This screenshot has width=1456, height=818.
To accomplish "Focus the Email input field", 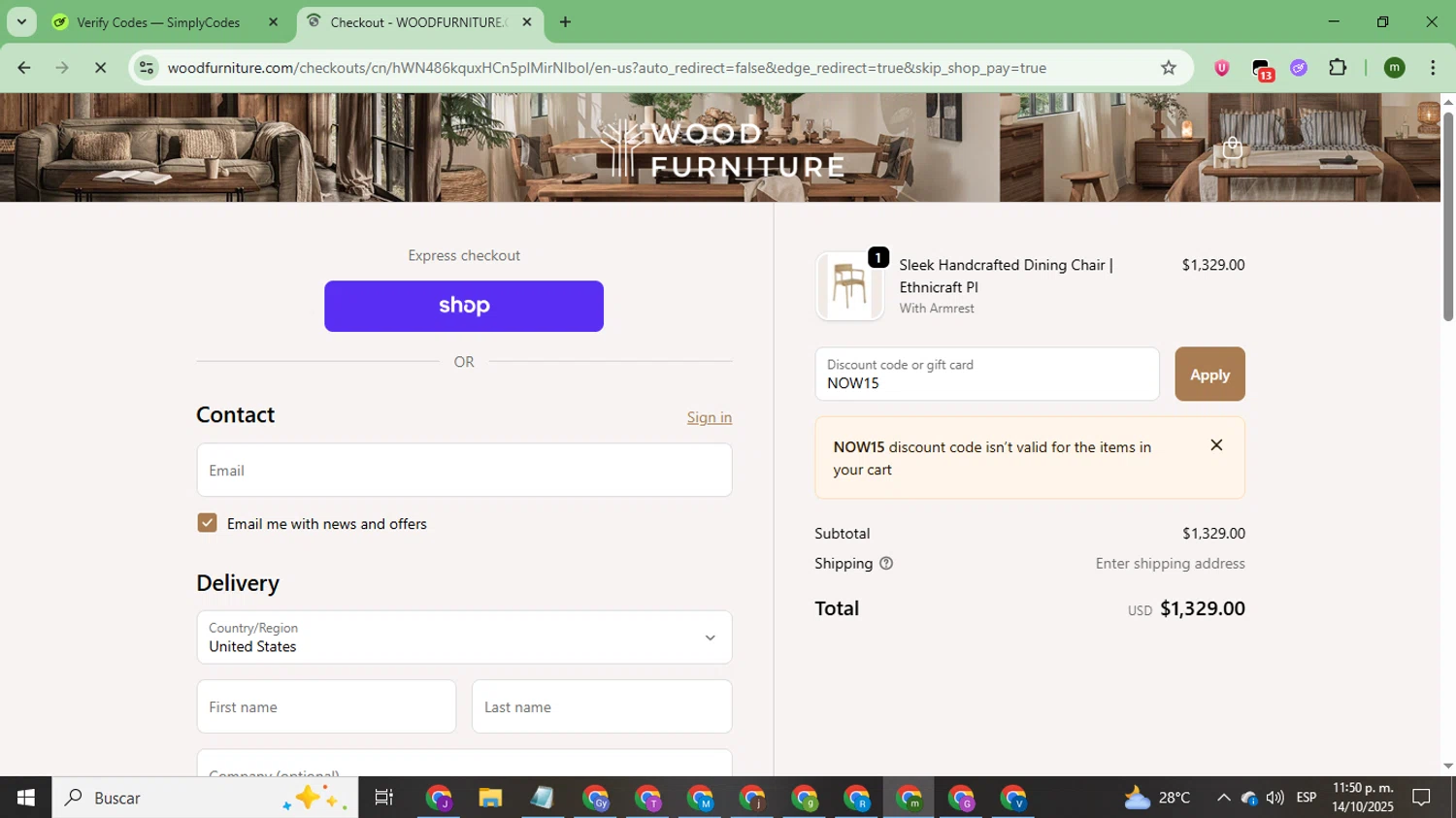I will point(464,471).
